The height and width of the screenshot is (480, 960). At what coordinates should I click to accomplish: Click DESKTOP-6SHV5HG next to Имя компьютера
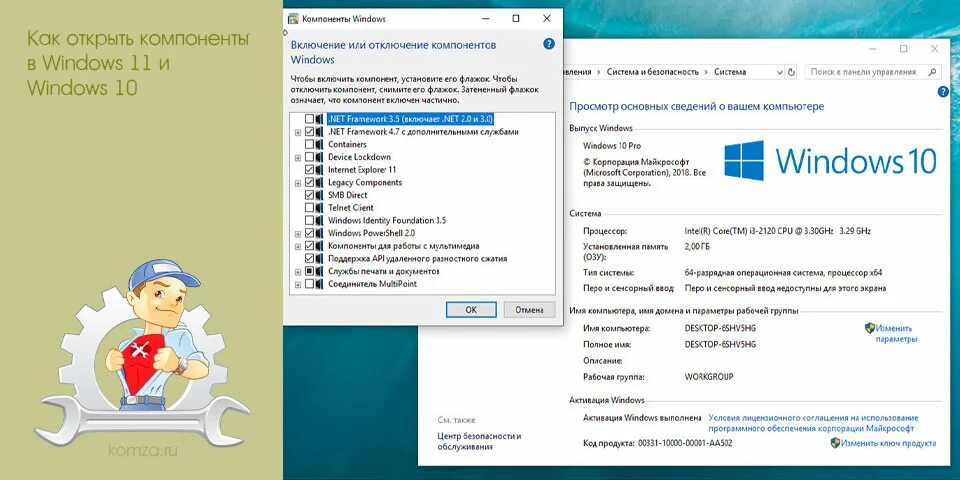[720, 328]
